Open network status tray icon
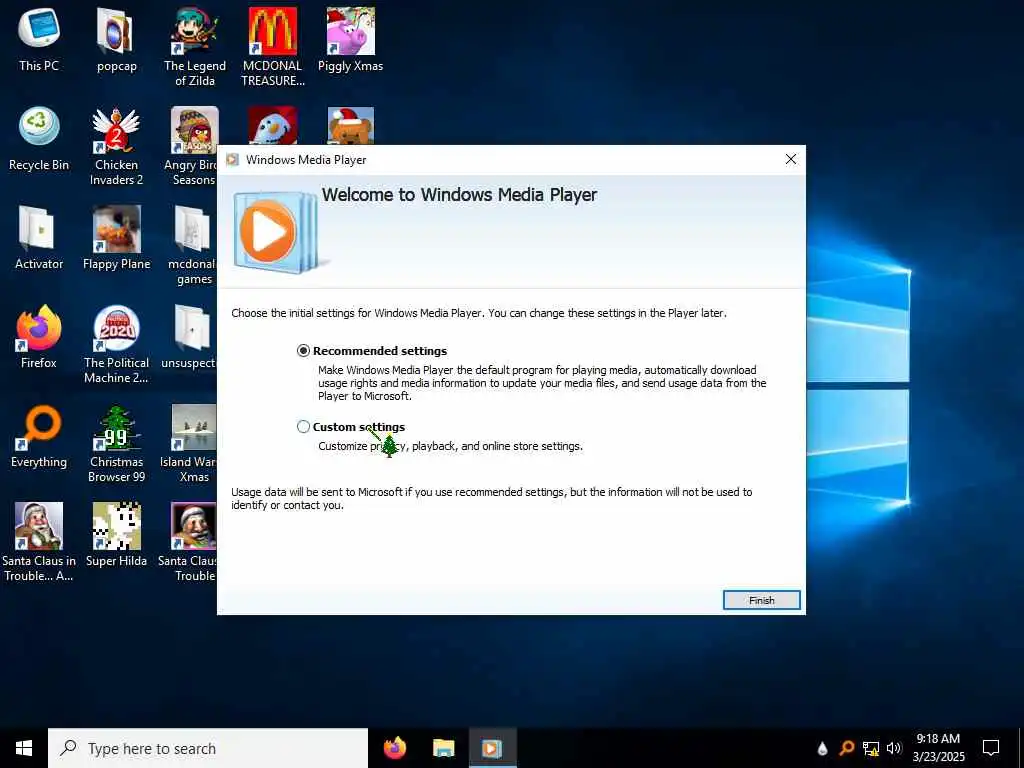 click(871, 748)
